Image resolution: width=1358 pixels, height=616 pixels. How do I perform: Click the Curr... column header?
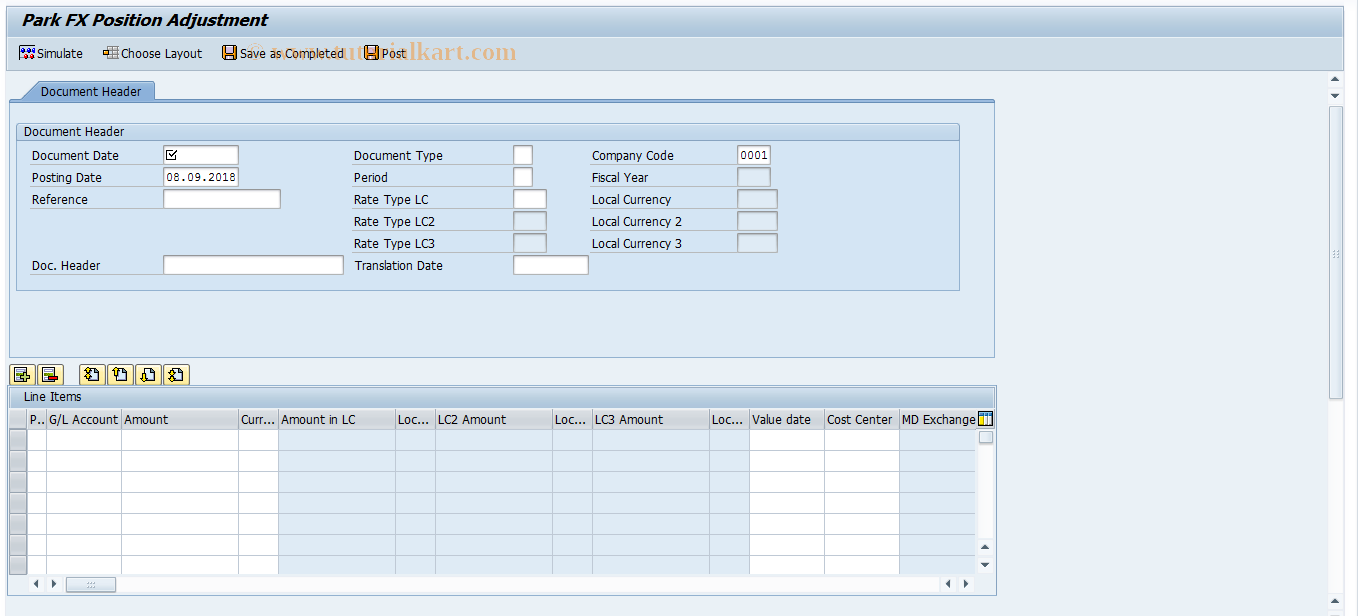(258, 419)
